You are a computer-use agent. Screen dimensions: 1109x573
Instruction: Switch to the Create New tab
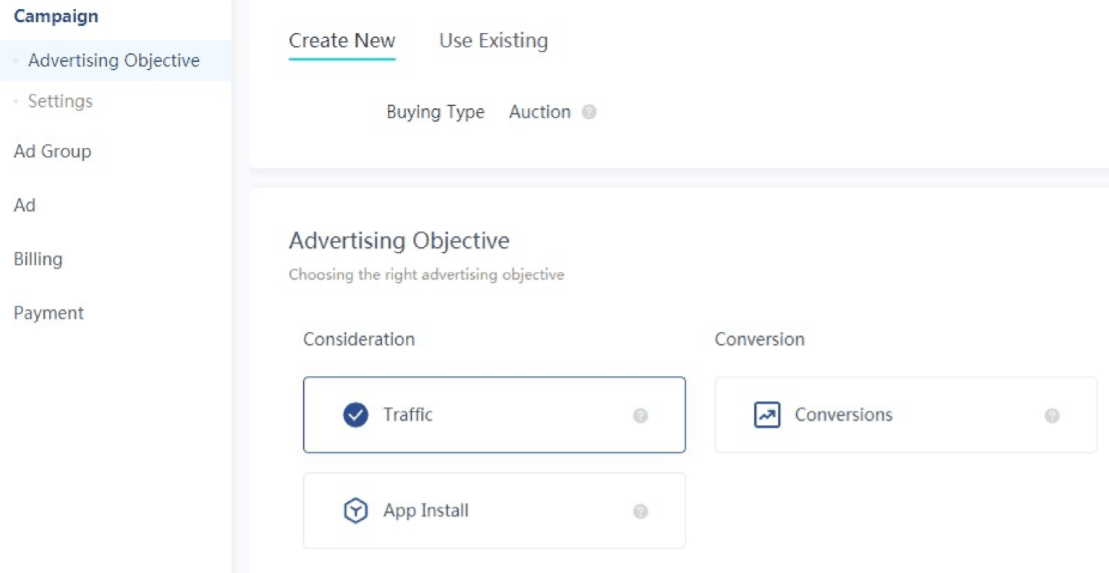(x=342, y=41)
